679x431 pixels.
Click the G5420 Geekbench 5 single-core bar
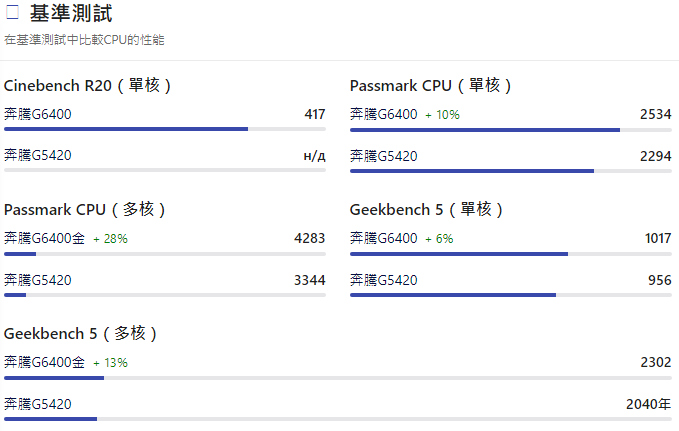coord(453,295)
